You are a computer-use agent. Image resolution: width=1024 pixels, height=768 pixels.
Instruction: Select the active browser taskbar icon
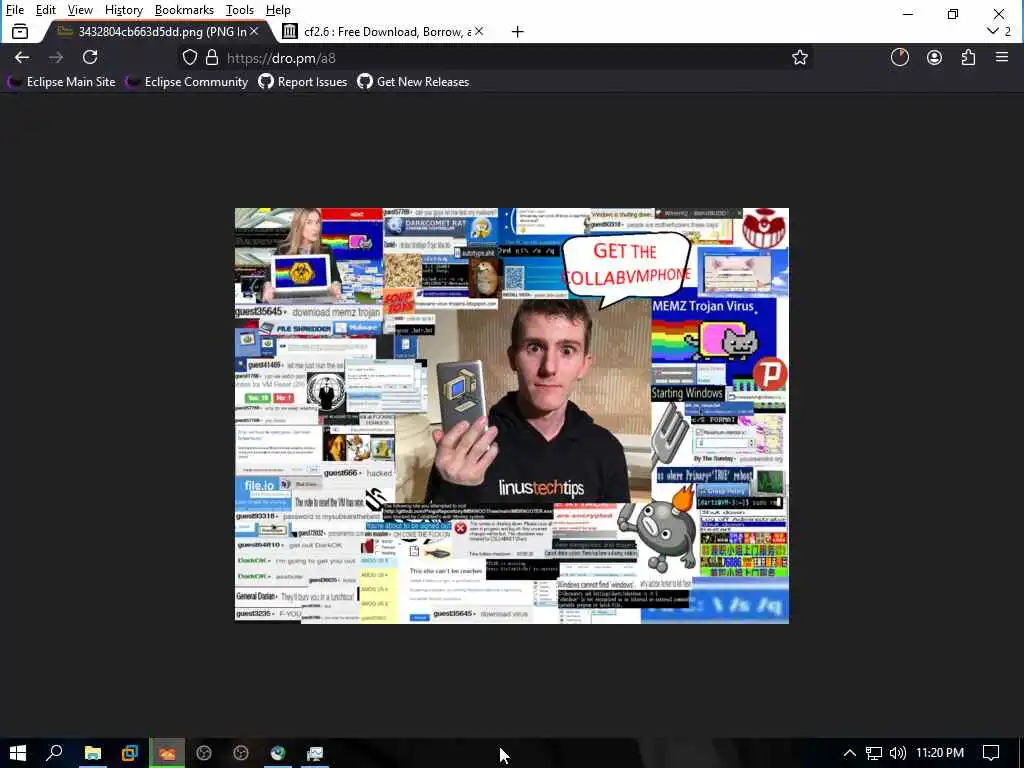tap(167, 753)
